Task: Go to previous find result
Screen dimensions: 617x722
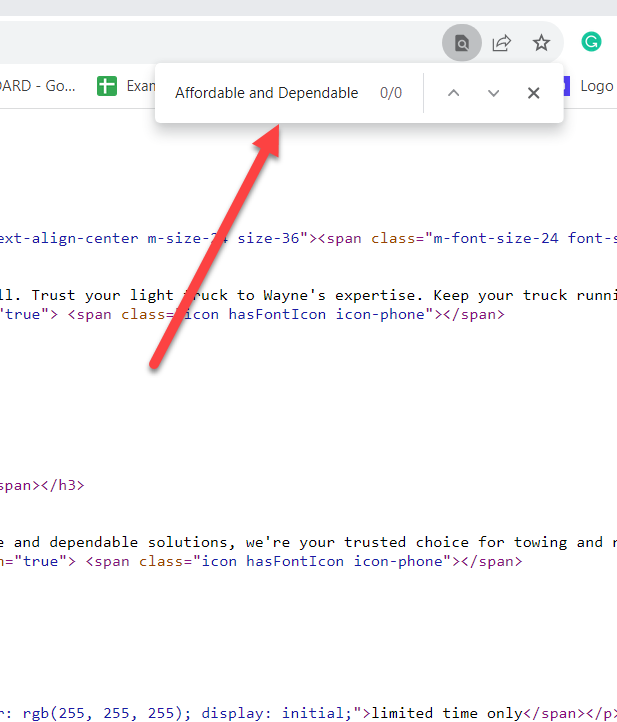Action: coord(454,93)
